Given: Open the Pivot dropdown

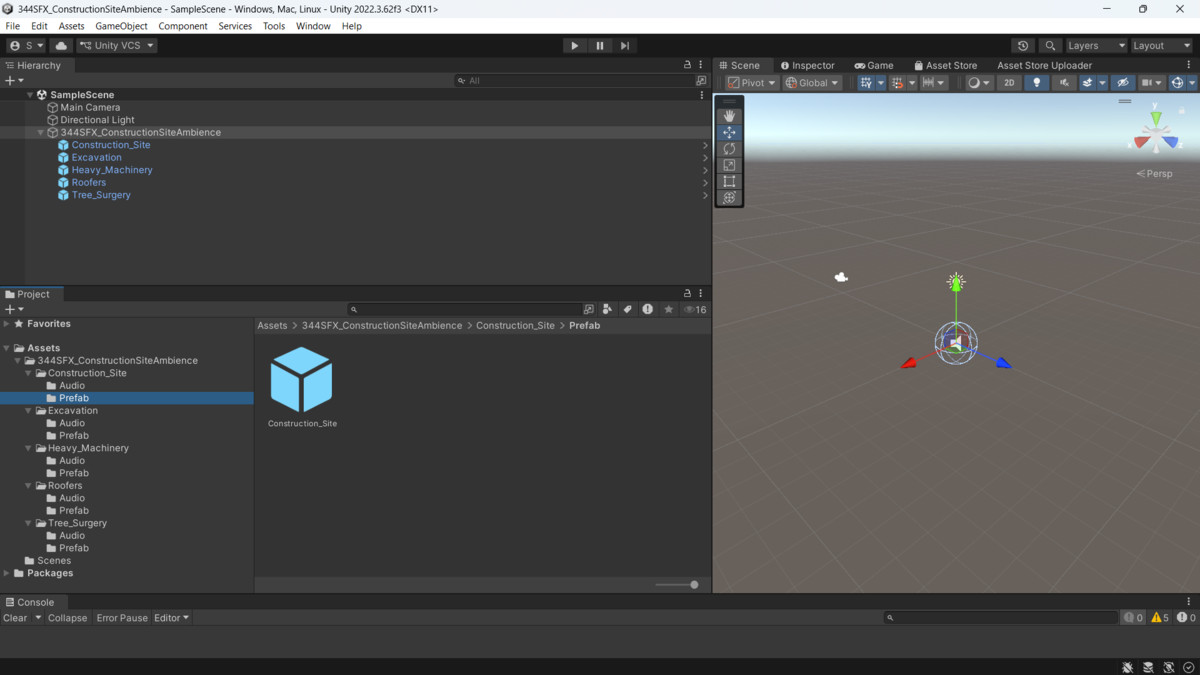Looking at the screenshot, I should 752,83.
